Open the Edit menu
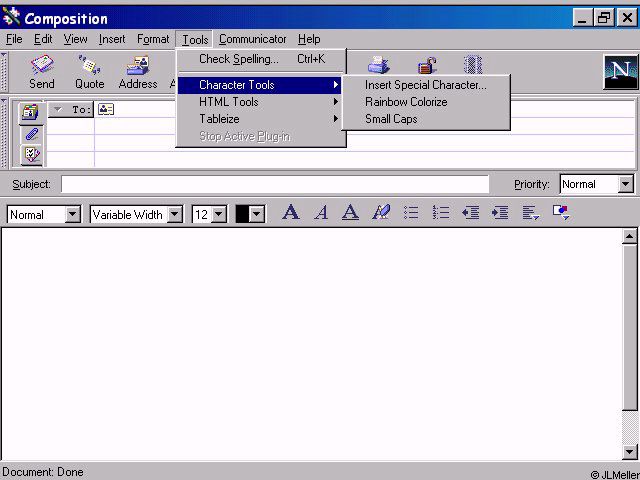This screenshot has height=480, width=640. pos(43,39)
